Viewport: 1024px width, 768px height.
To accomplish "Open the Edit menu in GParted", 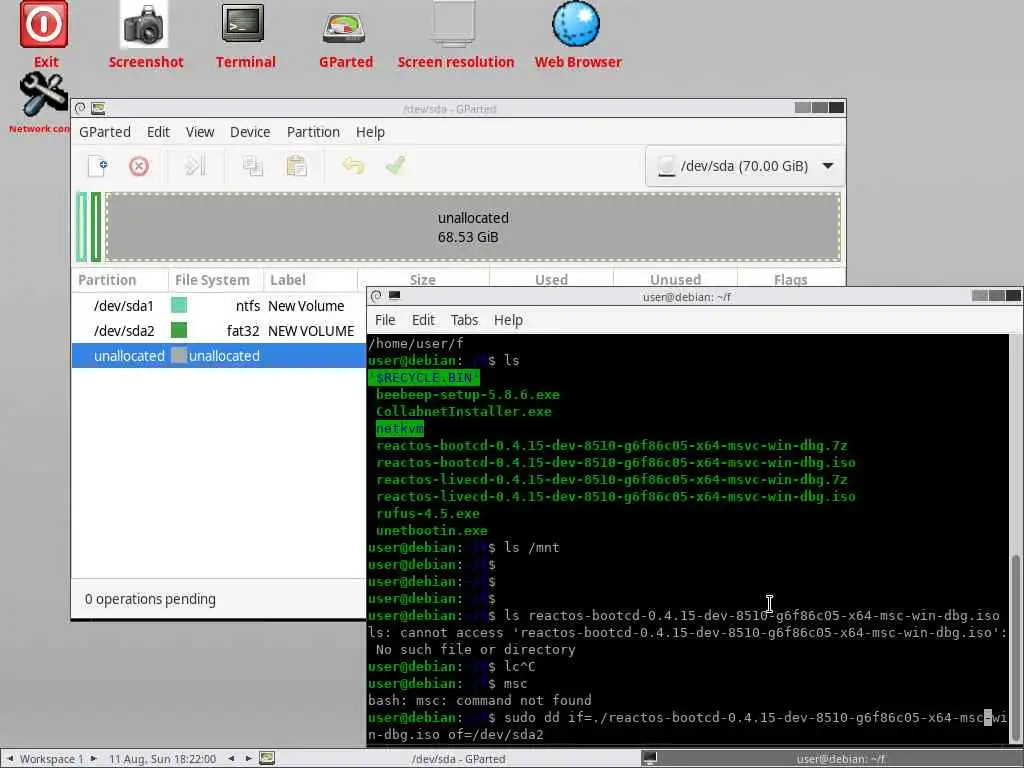I will [158, 132].
